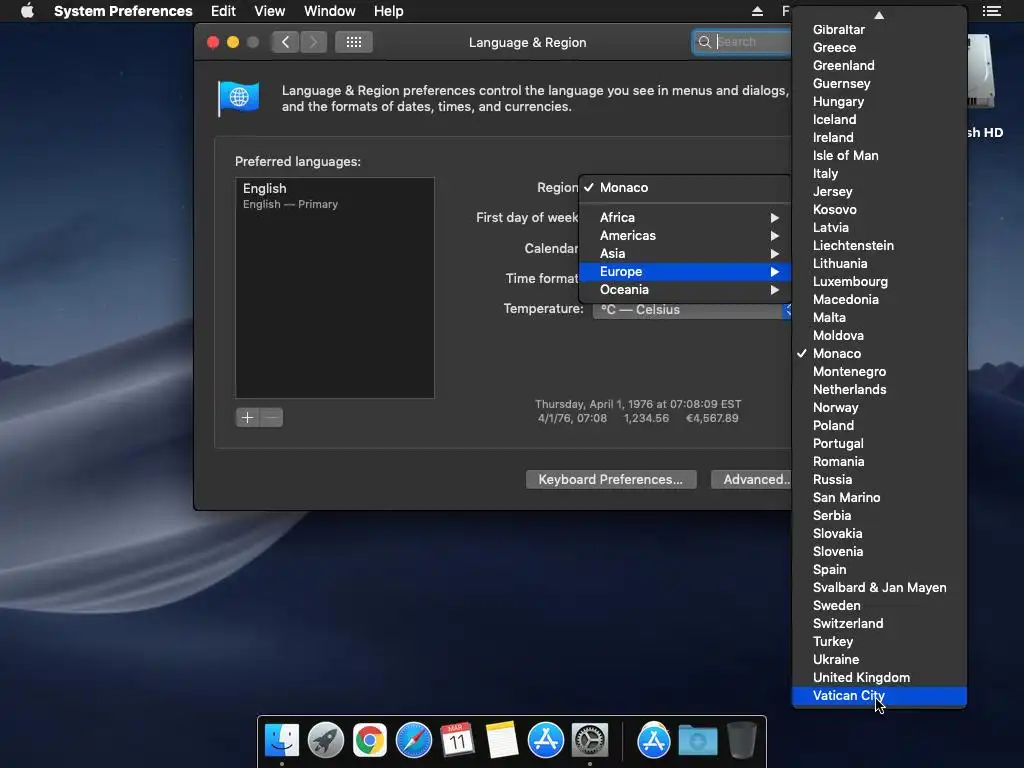Viewport: 1024px width, 768px height.
Task: Open Google Chrome from the Dock
Action: click(x=370, y=740)
